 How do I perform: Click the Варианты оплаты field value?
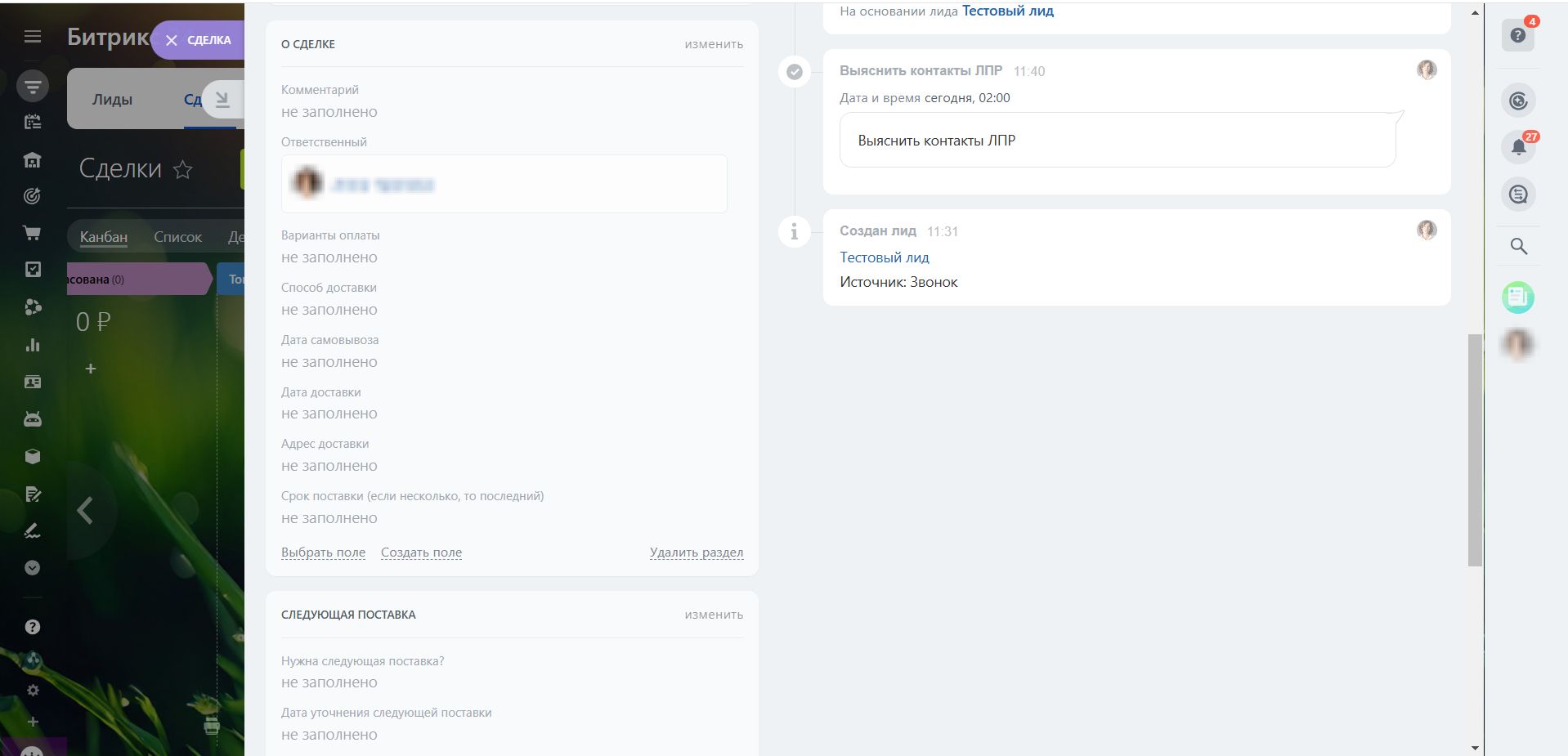pos(329,257)
